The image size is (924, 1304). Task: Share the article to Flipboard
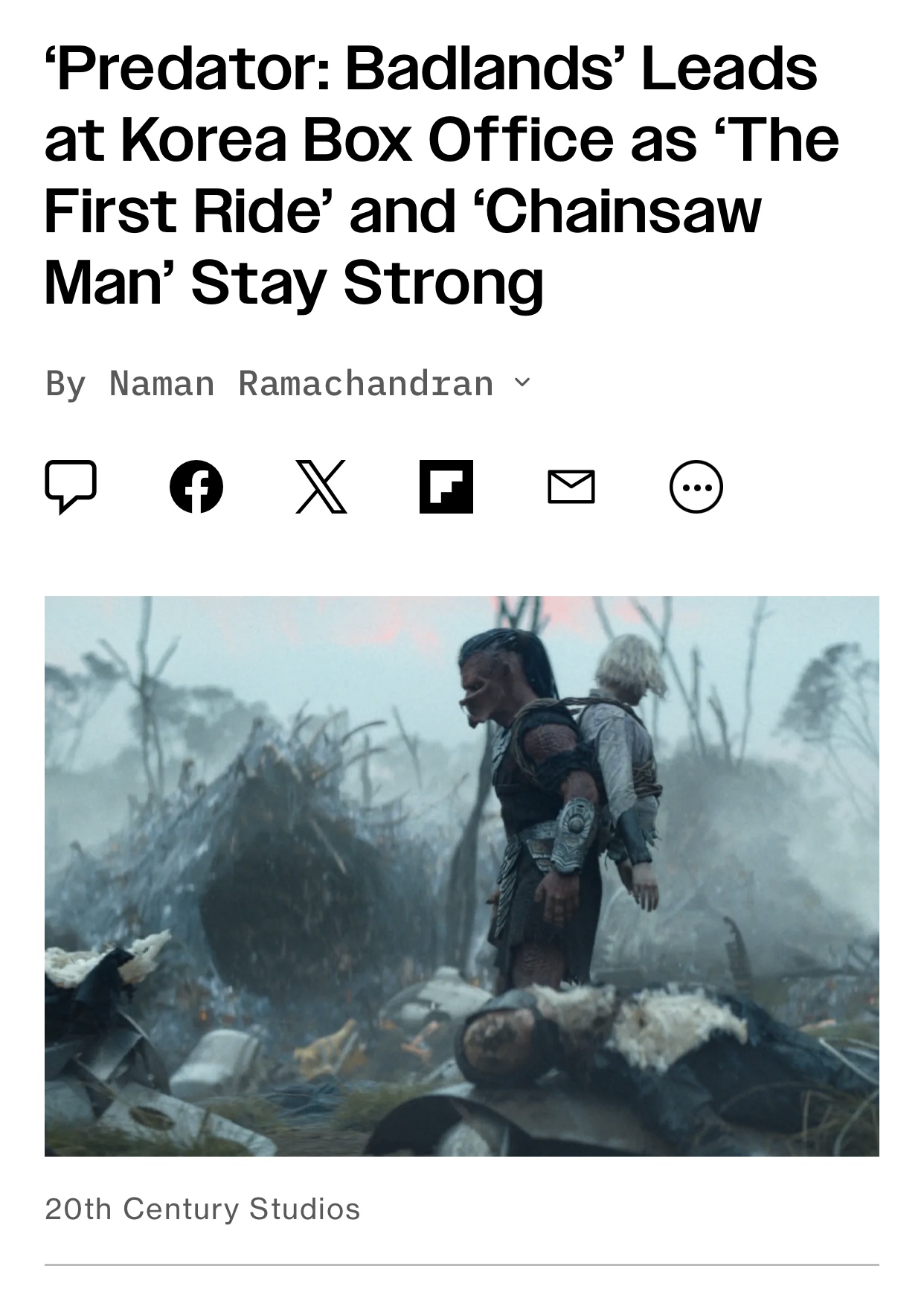[446, 487]
